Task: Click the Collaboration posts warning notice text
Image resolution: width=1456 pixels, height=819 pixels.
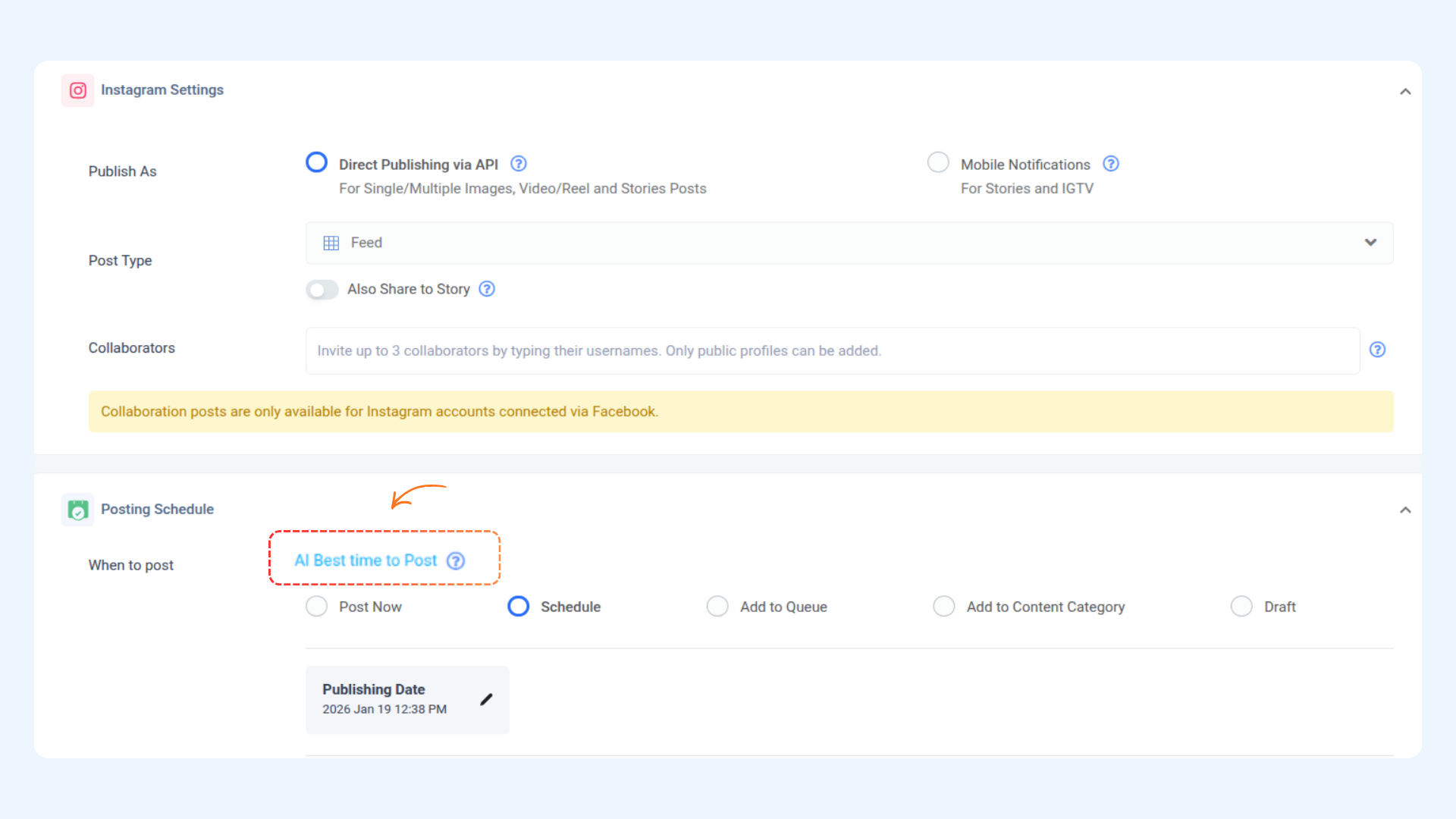Action: coord(379,411)
